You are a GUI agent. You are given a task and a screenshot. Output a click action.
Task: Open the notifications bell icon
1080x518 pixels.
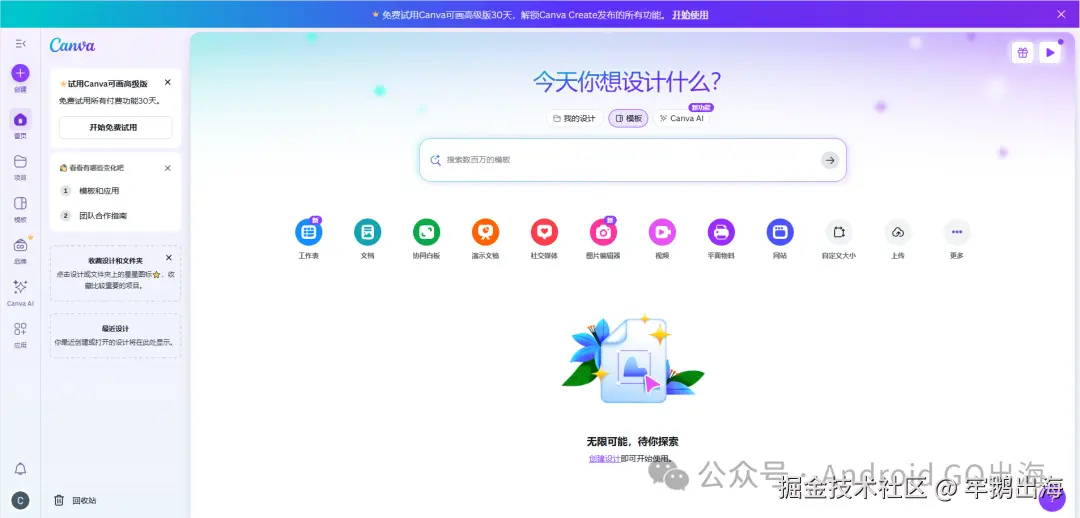21,470
